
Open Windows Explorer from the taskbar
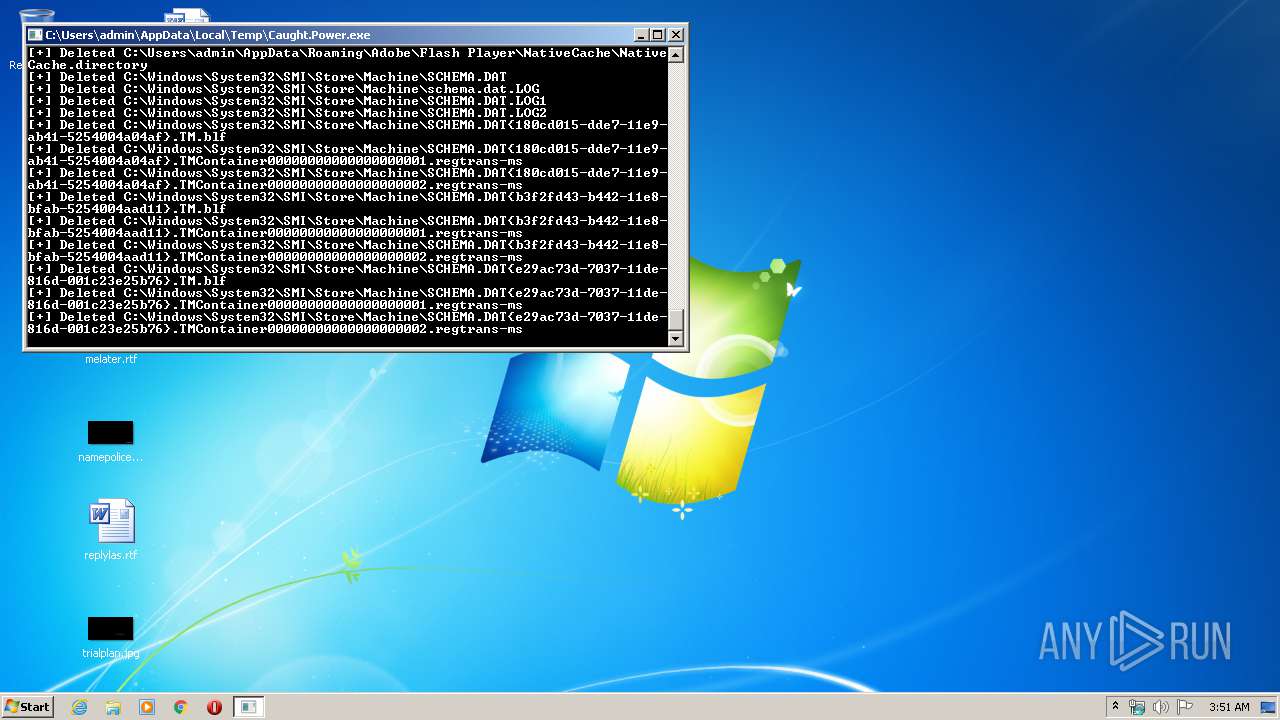click(x=113, y=707)
